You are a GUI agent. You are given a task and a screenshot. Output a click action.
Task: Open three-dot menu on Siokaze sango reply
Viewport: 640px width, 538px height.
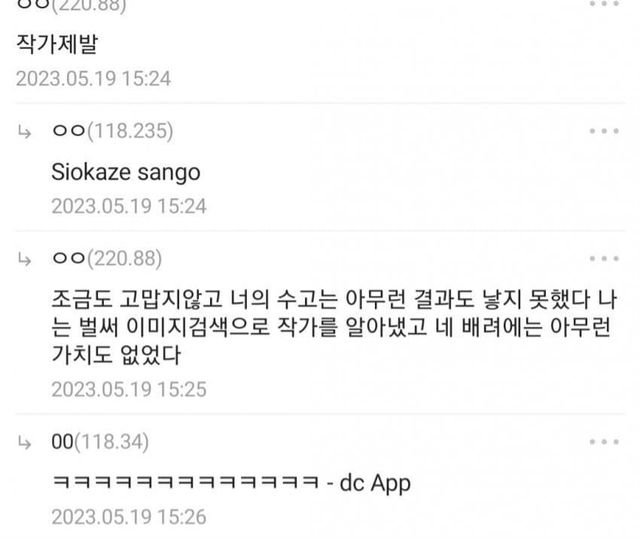tap(604, 131)
